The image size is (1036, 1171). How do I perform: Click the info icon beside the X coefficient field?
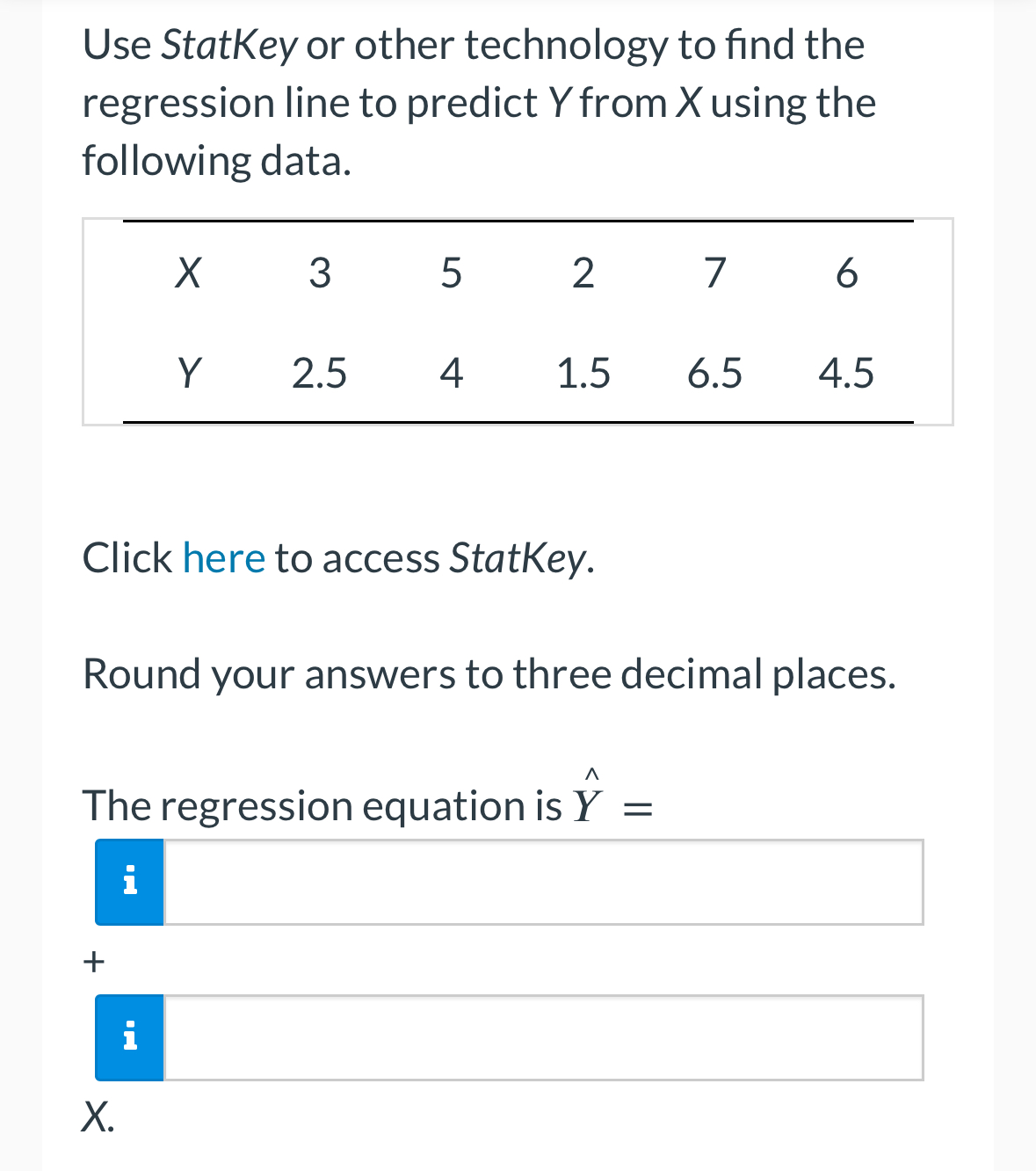[128, 1038]
